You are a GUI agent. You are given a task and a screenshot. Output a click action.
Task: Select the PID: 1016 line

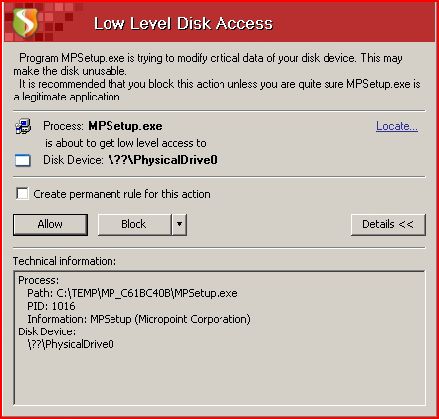(51, 306)
